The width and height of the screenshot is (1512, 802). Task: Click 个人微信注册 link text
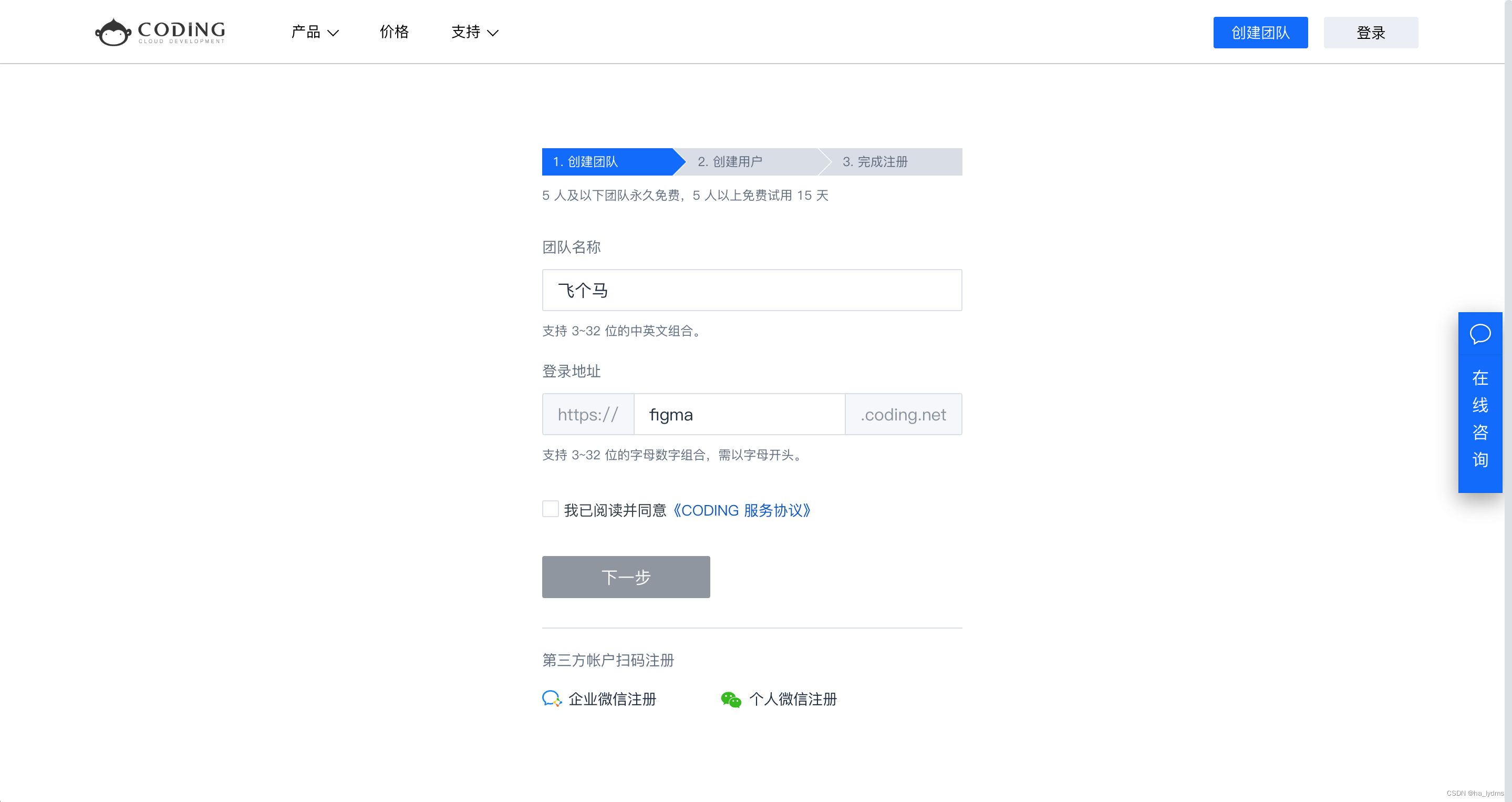[793, 700]
